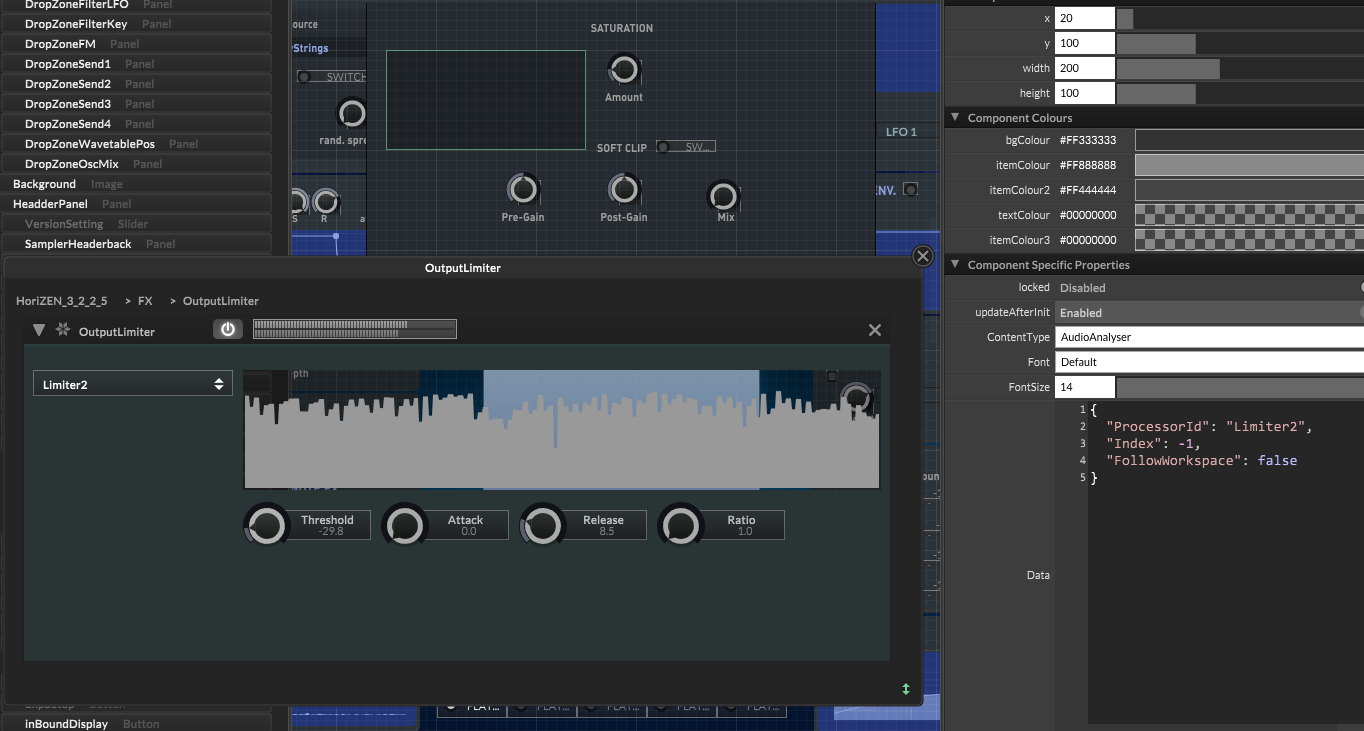Click the Pre-Gain knob
The image size is (1364, 731).
(523, 189)
